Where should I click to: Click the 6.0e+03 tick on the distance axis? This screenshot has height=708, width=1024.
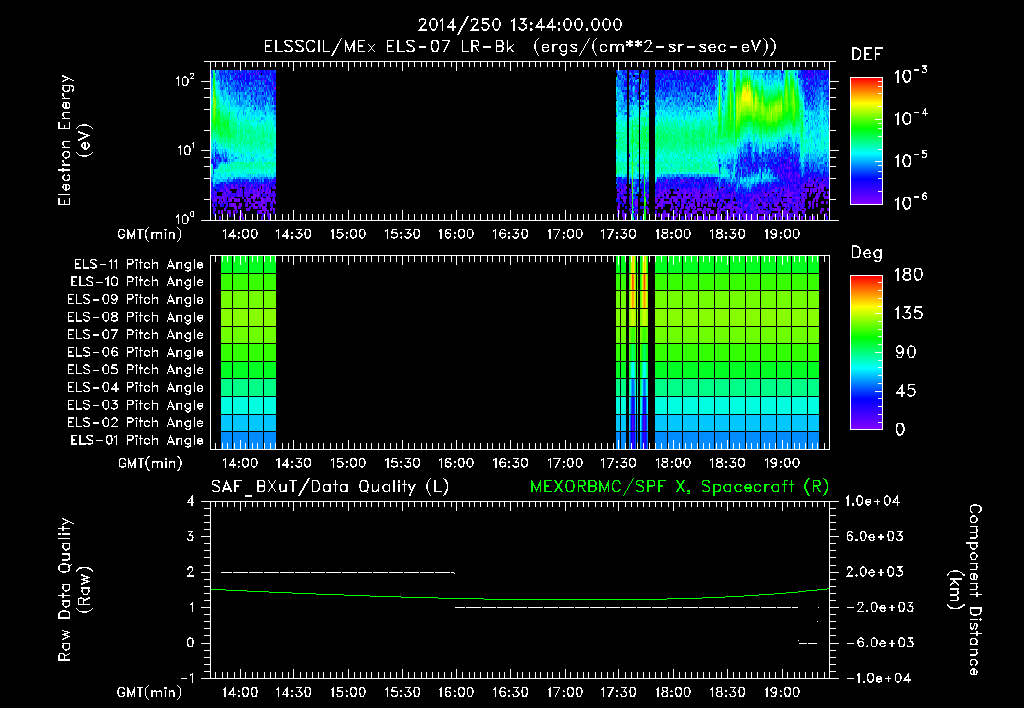(874, 537)
